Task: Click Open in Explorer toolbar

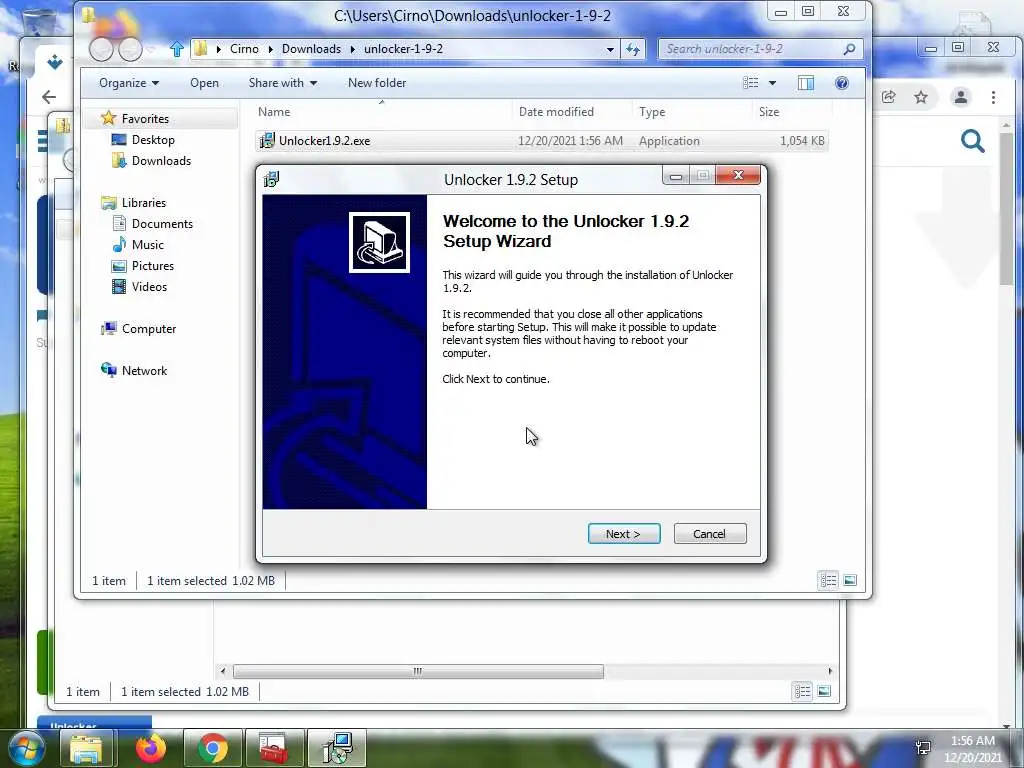Action: [x=204, y=83]
